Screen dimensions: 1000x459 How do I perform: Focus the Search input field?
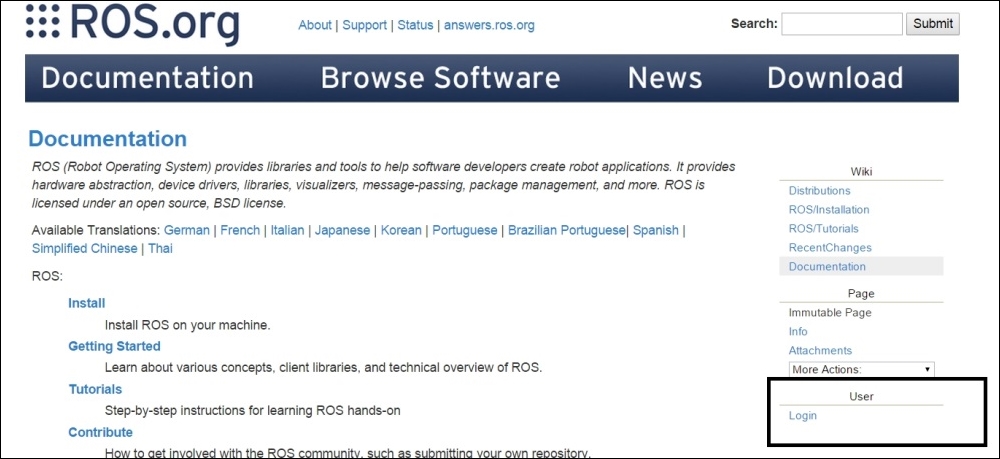pos(842,24)
